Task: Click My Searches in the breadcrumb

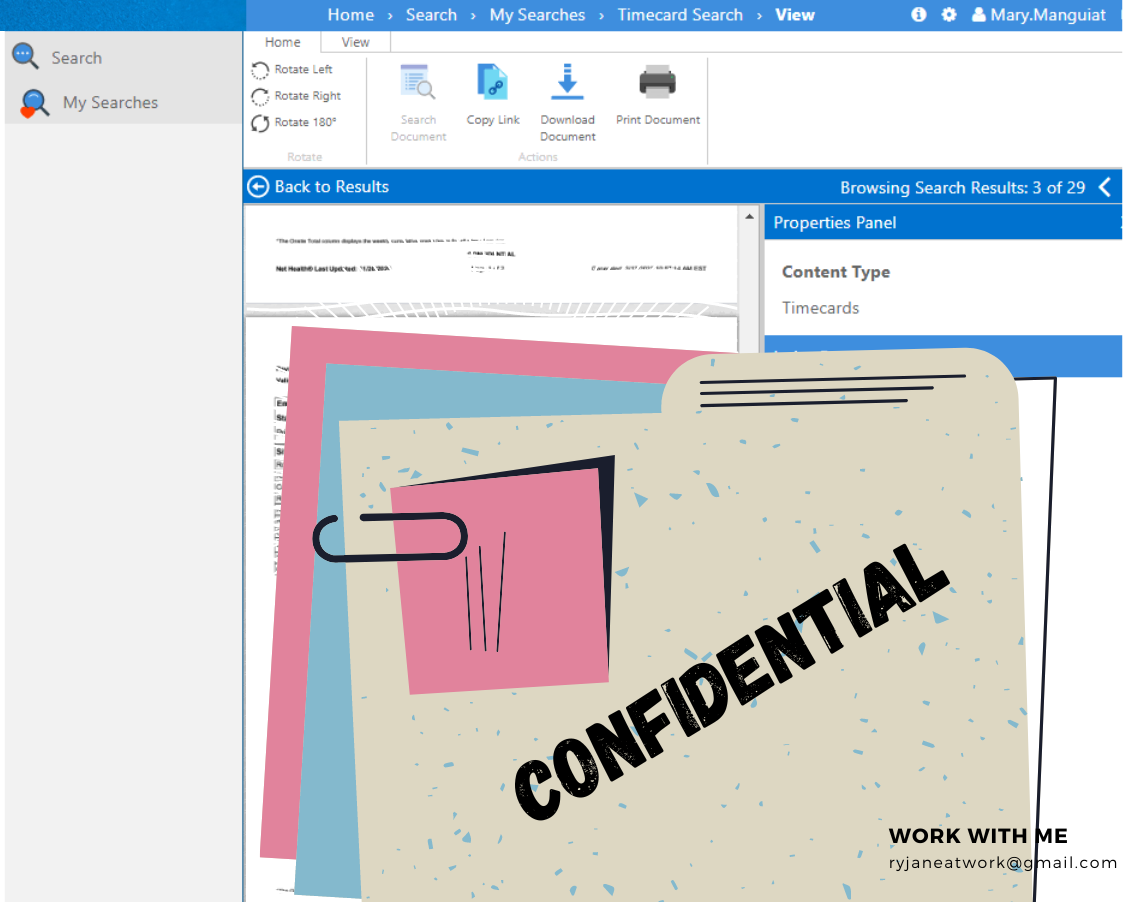Action: point(538,15)
